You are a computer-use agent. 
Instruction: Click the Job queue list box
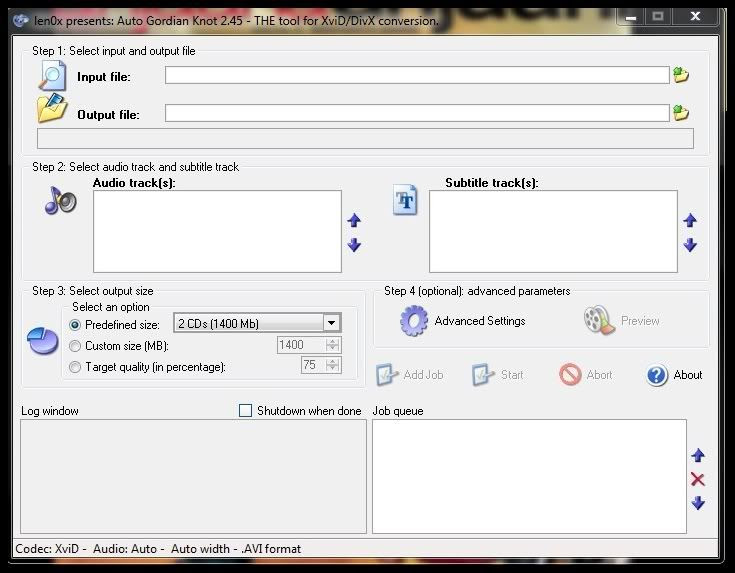point(529,476)
